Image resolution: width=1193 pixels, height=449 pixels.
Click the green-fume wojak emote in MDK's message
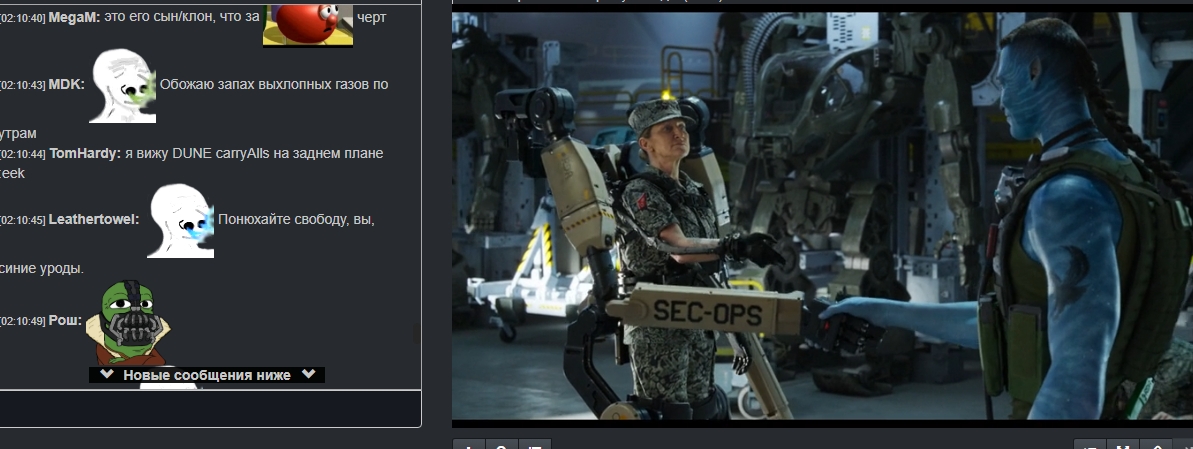pyautogui.click(x=122, y=85)
